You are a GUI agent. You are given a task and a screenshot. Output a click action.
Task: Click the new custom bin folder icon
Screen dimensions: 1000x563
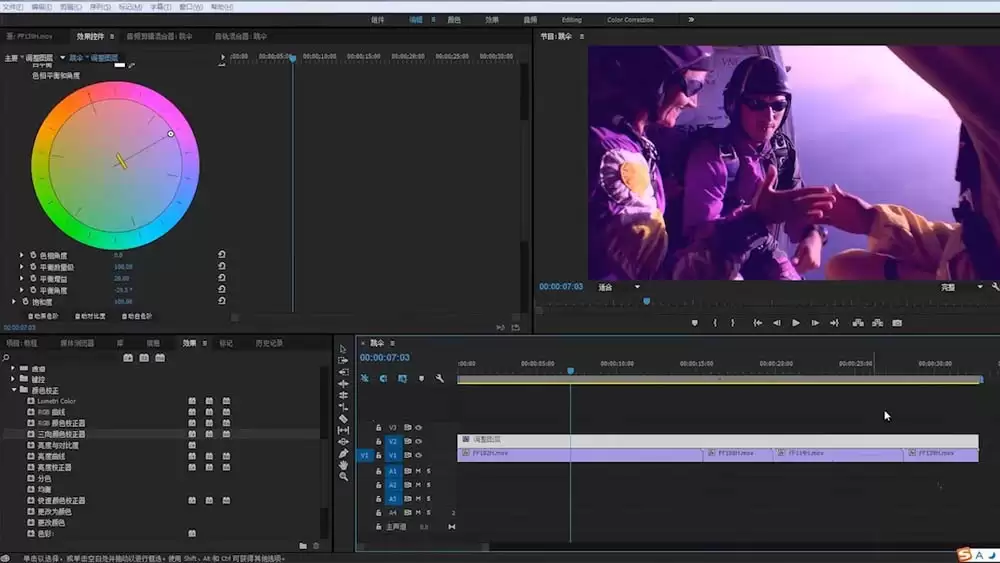(303, 546)
